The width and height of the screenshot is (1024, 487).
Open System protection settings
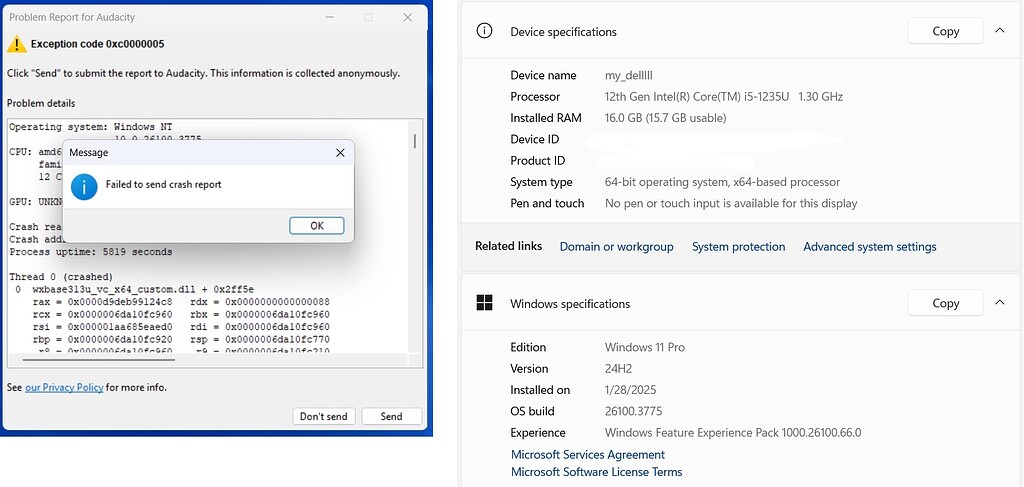738,246
